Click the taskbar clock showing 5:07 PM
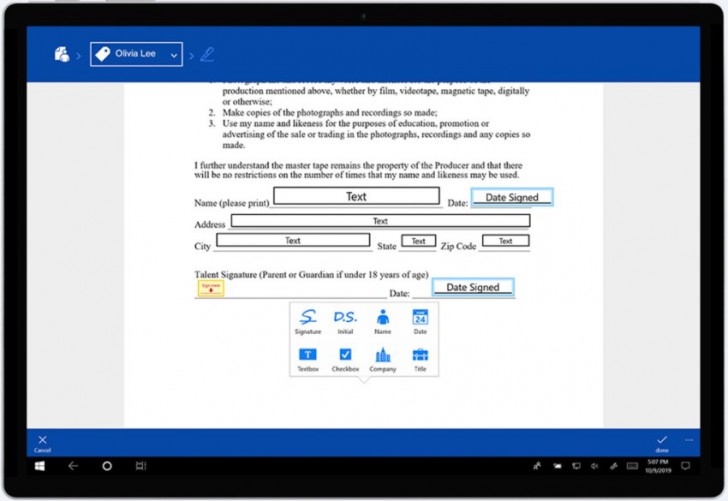This screenshot has height=501, width=728. tap(658, 466)
